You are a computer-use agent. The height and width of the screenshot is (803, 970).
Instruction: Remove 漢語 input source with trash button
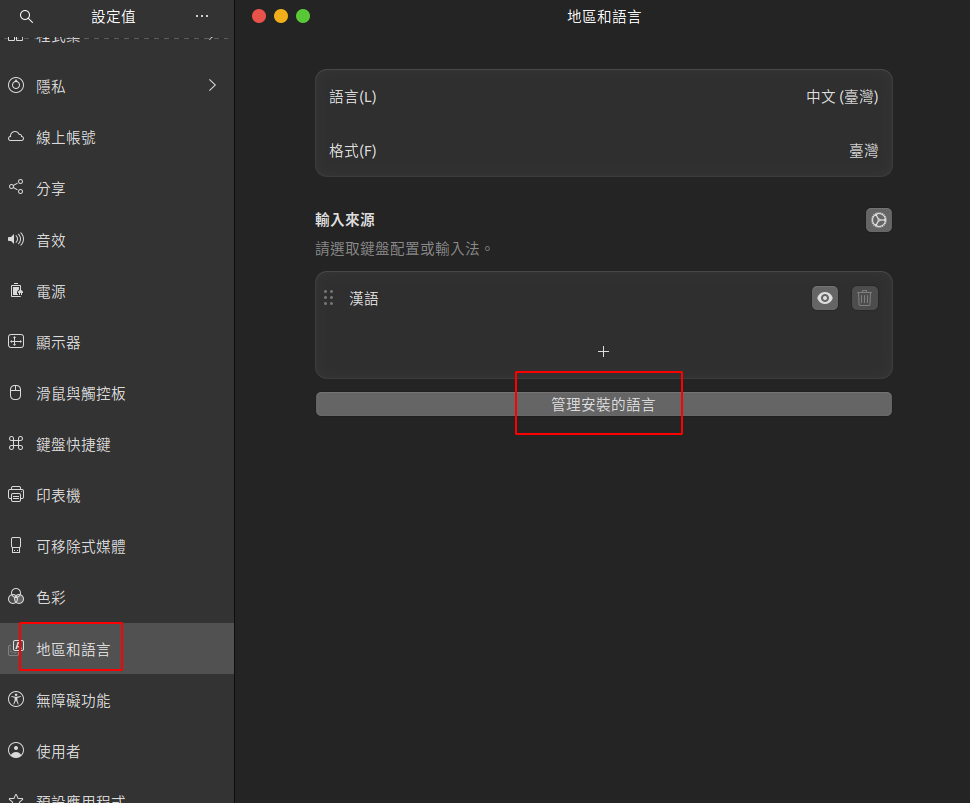864,298
